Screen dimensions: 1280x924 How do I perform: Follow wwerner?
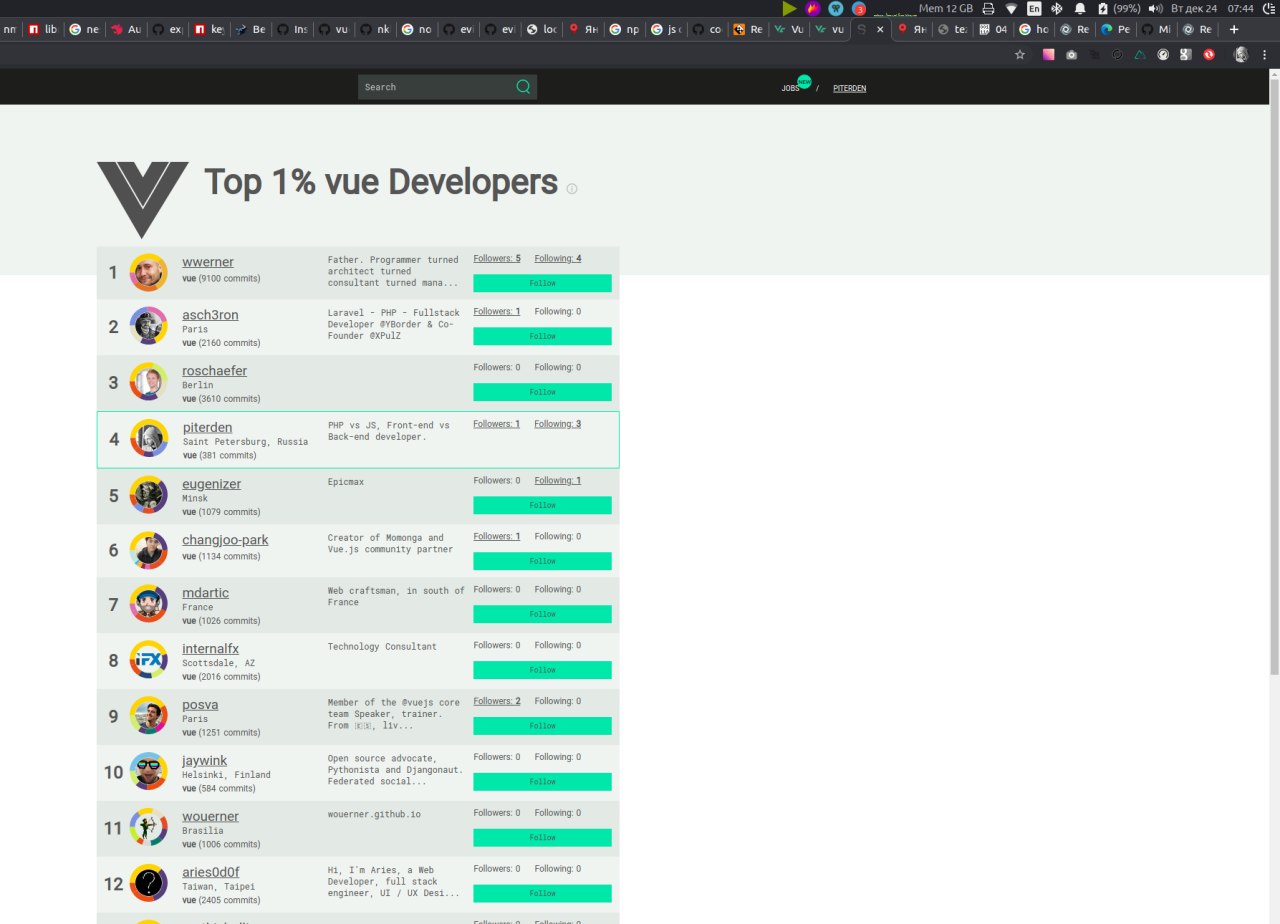pyautogui.click(x=542, y=283)
